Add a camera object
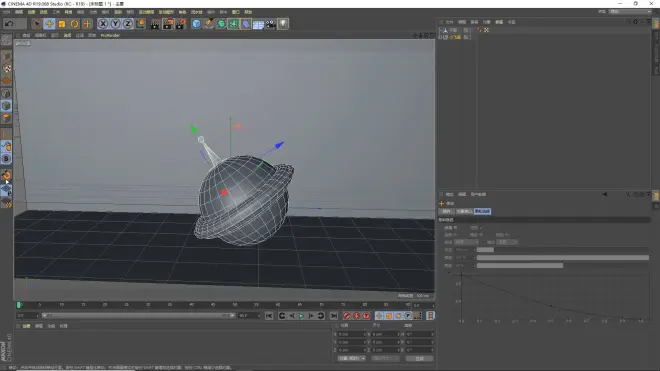Viewport: 660px width, 371px height. pyautogui.click(x=271, y=24)
